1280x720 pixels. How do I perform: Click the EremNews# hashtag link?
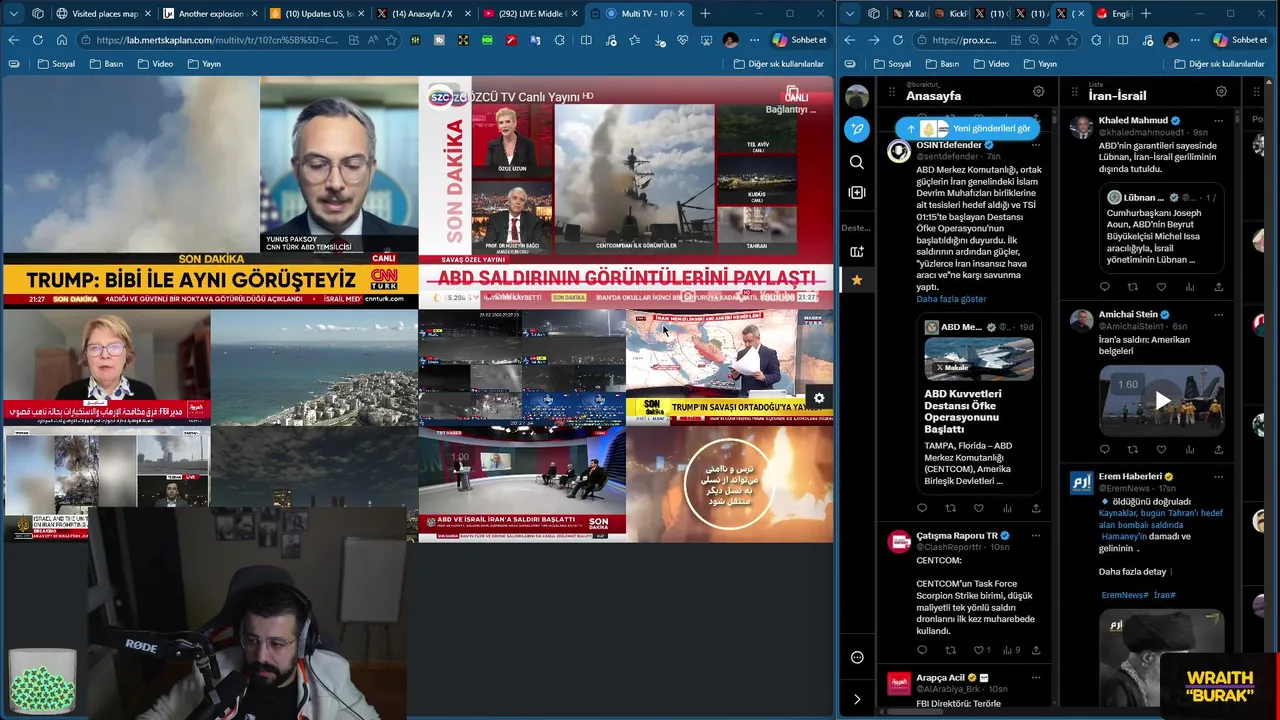1124,595
